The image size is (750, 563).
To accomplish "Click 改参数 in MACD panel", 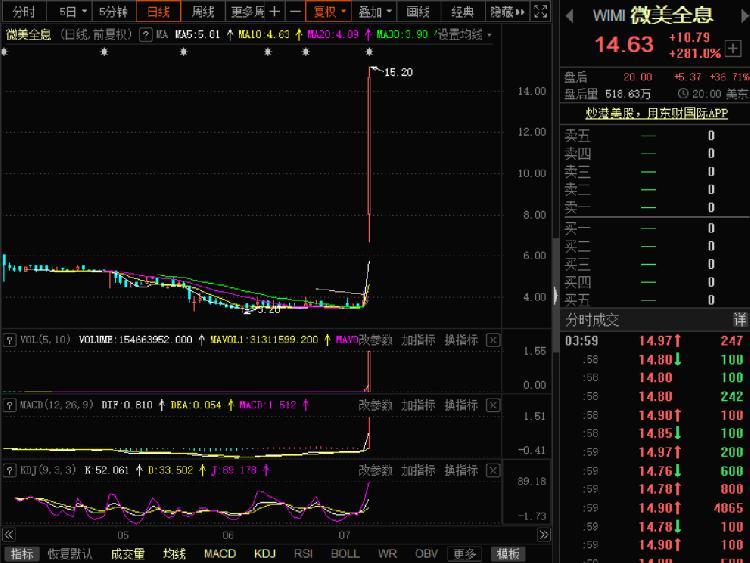I will click(x=375, y=405).
